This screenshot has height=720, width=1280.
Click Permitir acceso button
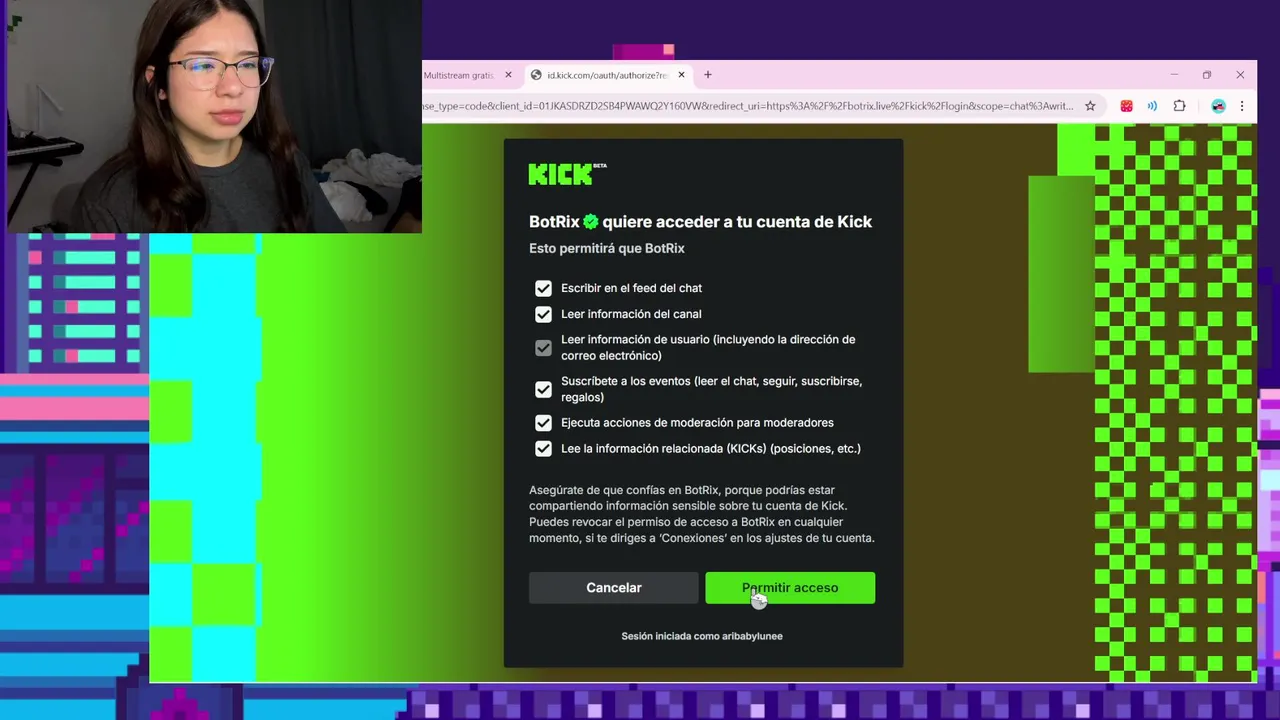[790, 588]
